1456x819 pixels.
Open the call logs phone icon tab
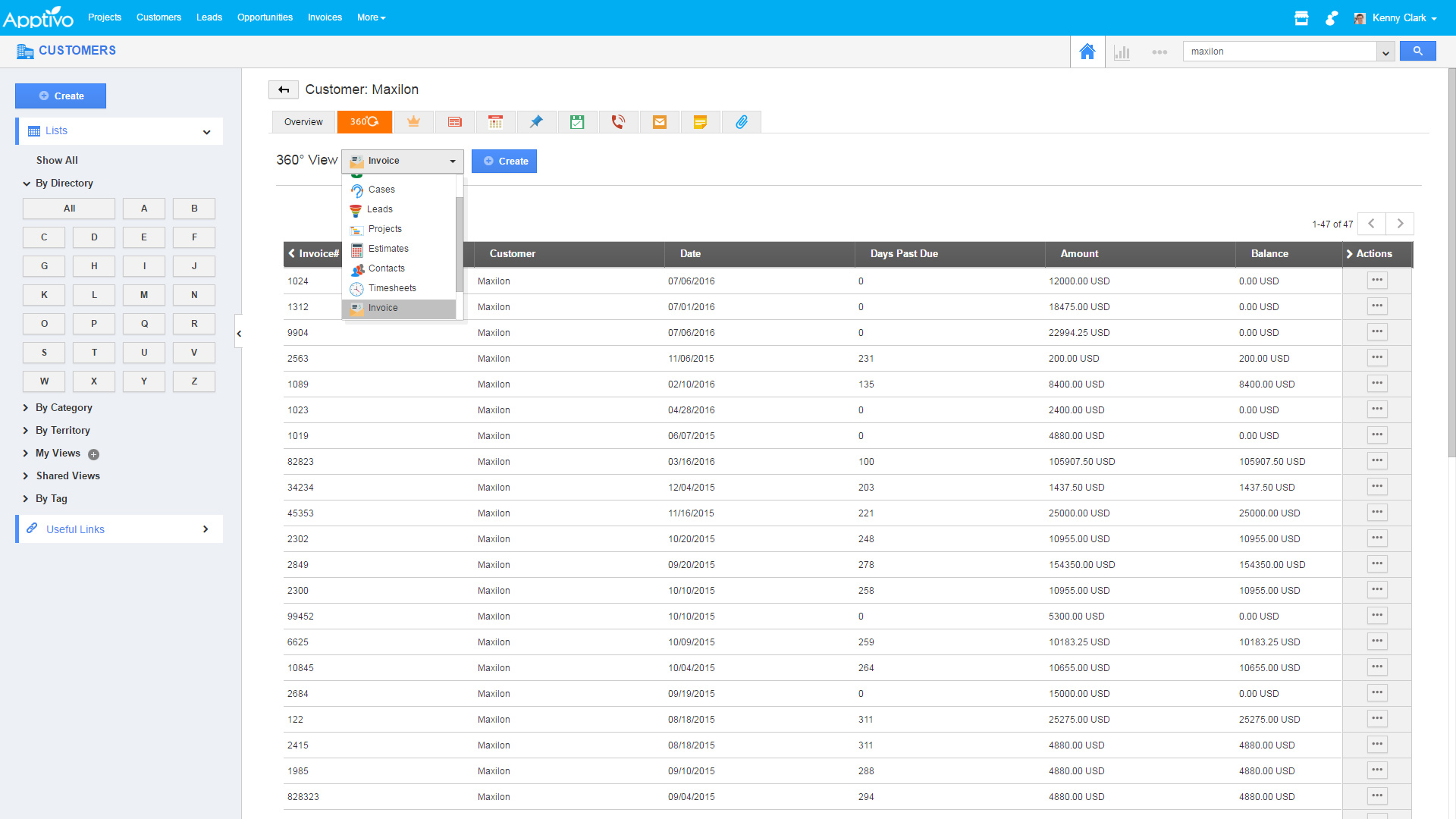coord(618,122)
